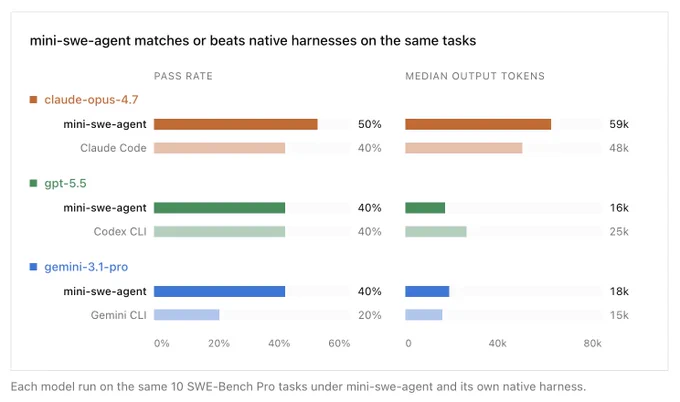Click the Claude Code row label
This screenshot has width=680, height=402.
pyautogui.click(x=113, y=148)
